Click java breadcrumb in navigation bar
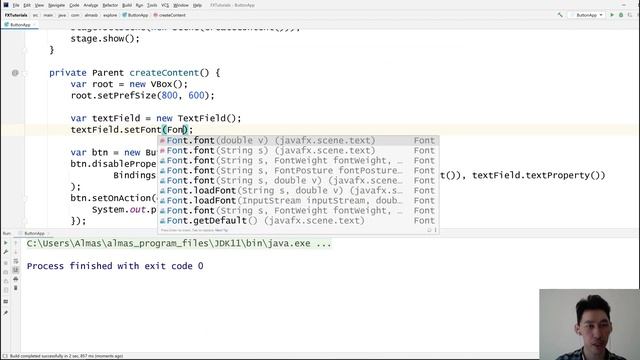 [62, 15]
